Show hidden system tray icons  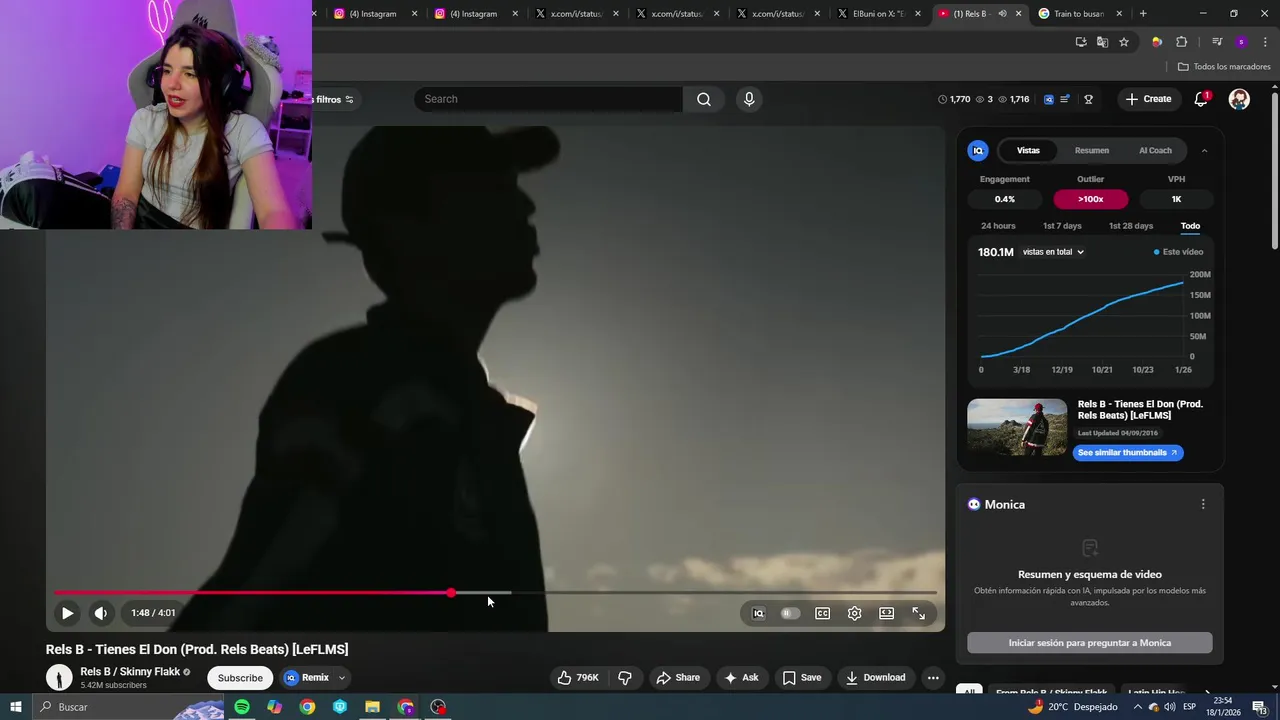(x=1138, y=707)
